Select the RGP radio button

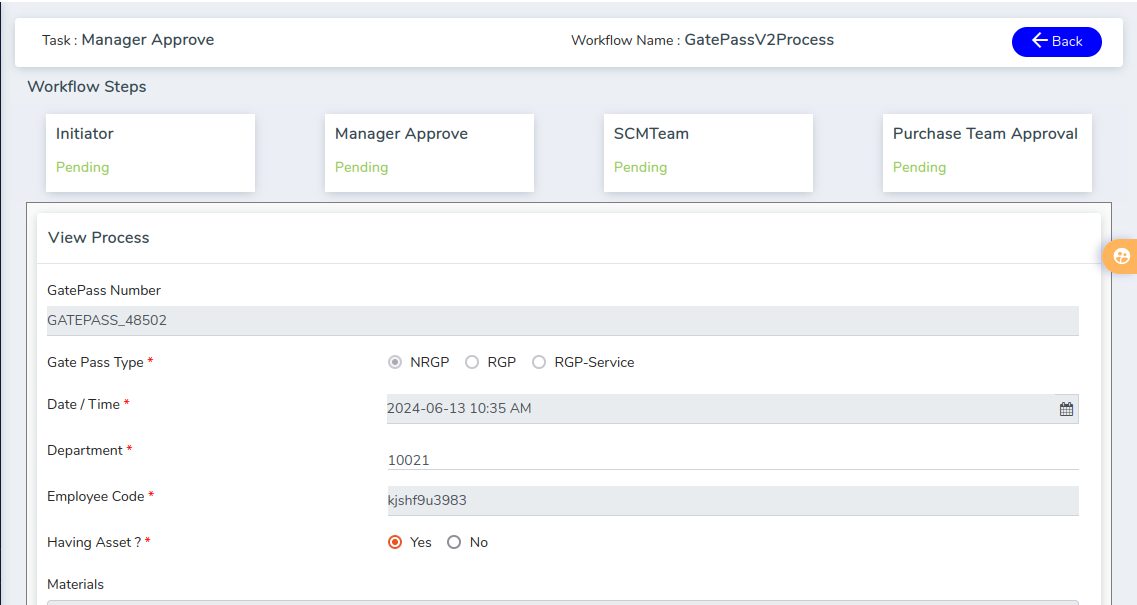pyautogui.click(x=472, y=362)
